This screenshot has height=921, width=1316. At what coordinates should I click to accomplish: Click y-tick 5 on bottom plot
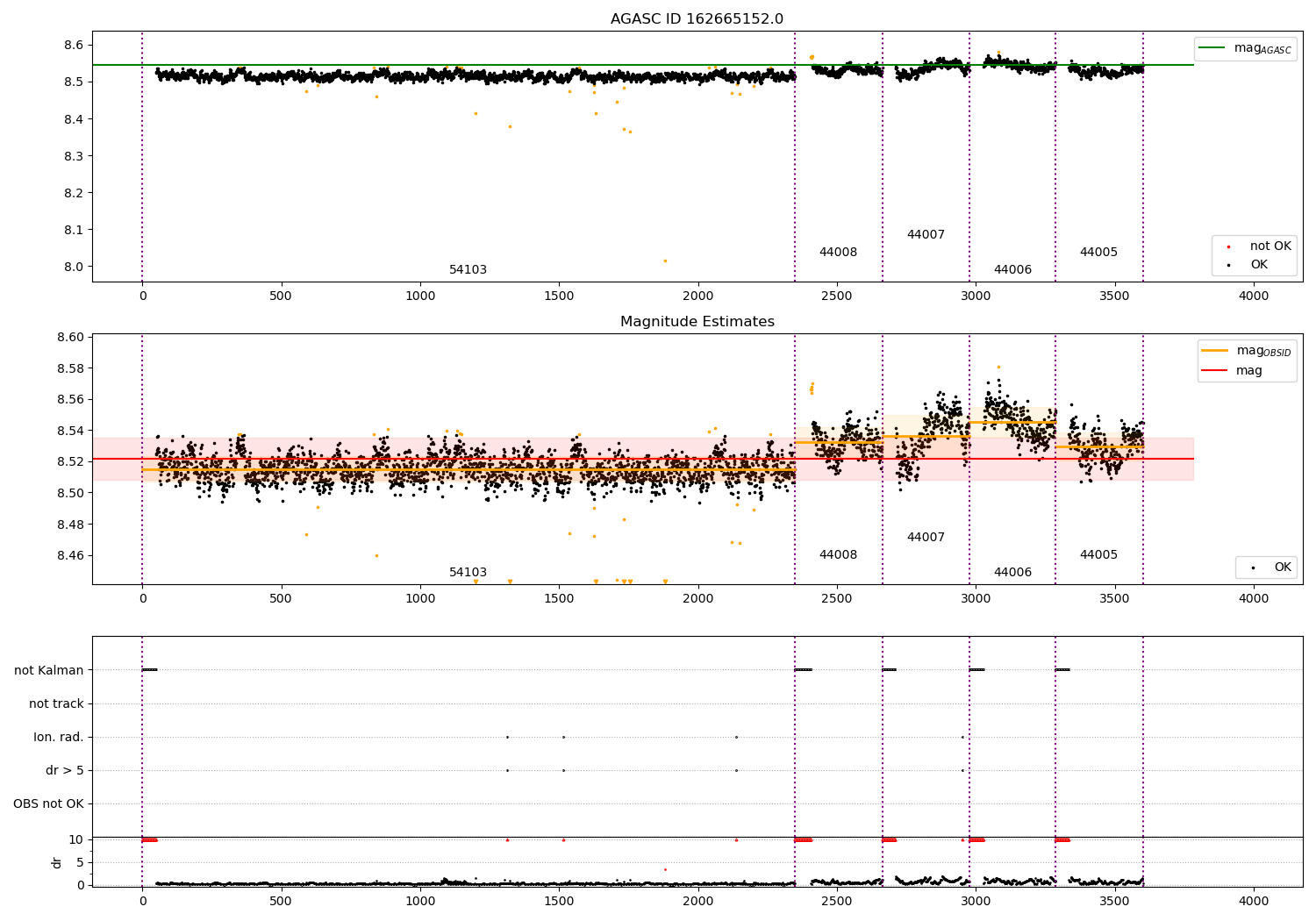(x=81, y=862)
